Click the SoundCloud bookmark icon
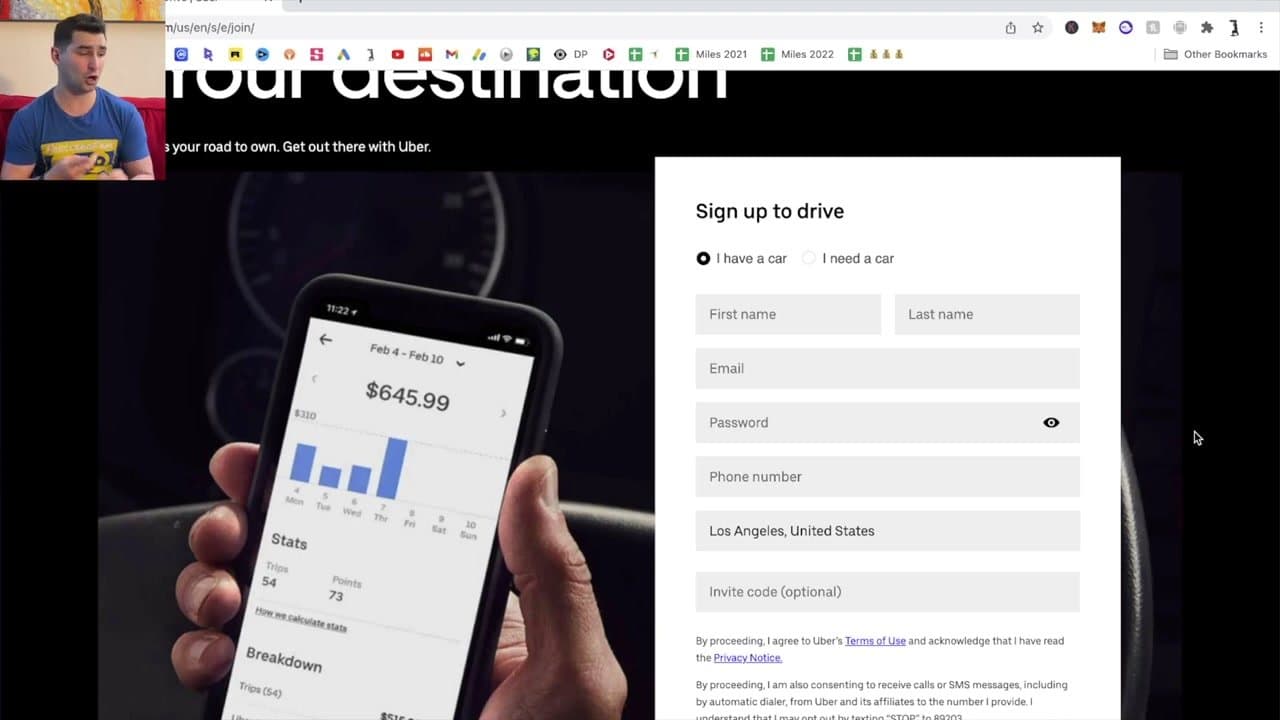Image resolution: width=1280 pixels, height=720 pixels. click(424, 54)
